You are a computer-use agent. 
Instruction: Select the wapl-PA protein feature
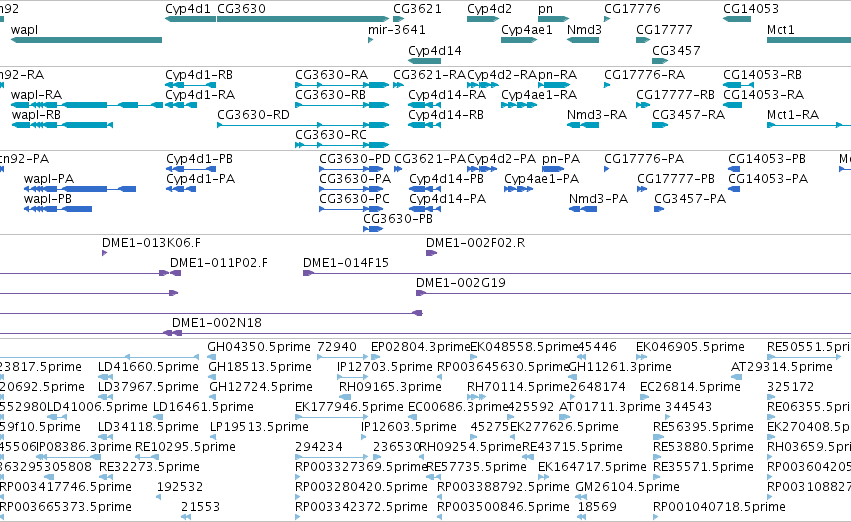(80, 189)
